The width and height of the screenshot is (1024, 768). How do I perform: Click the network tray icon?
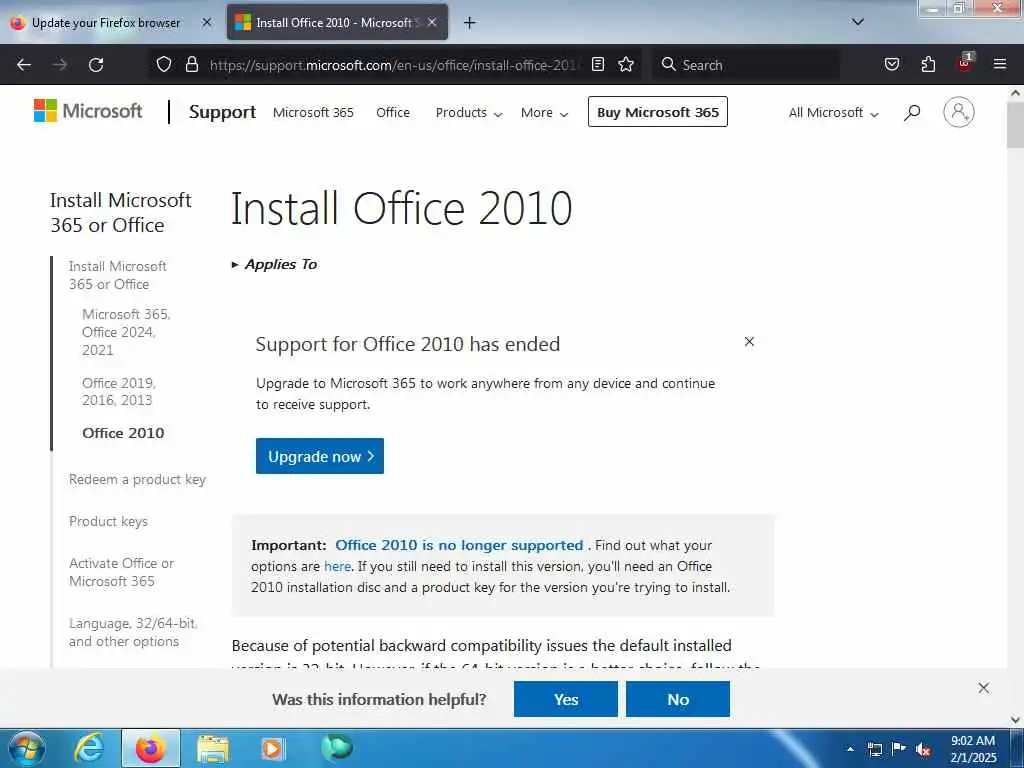point(874,749)
